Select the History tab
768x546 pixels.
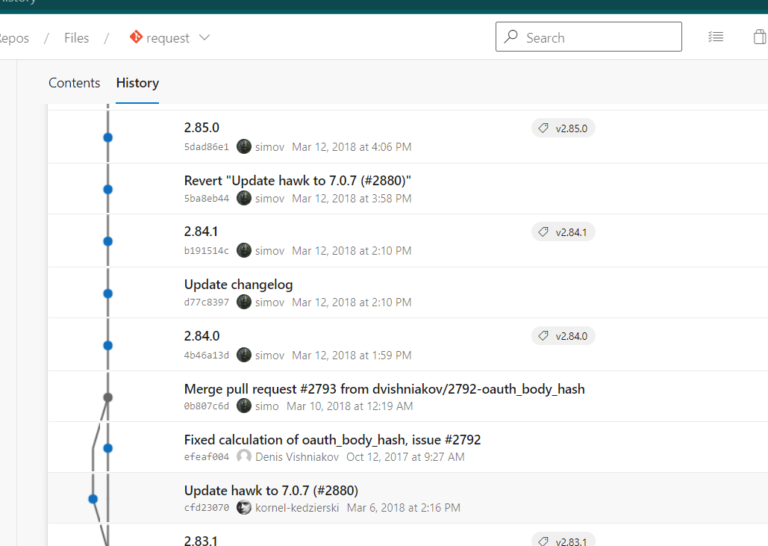(x=137, y=83)
